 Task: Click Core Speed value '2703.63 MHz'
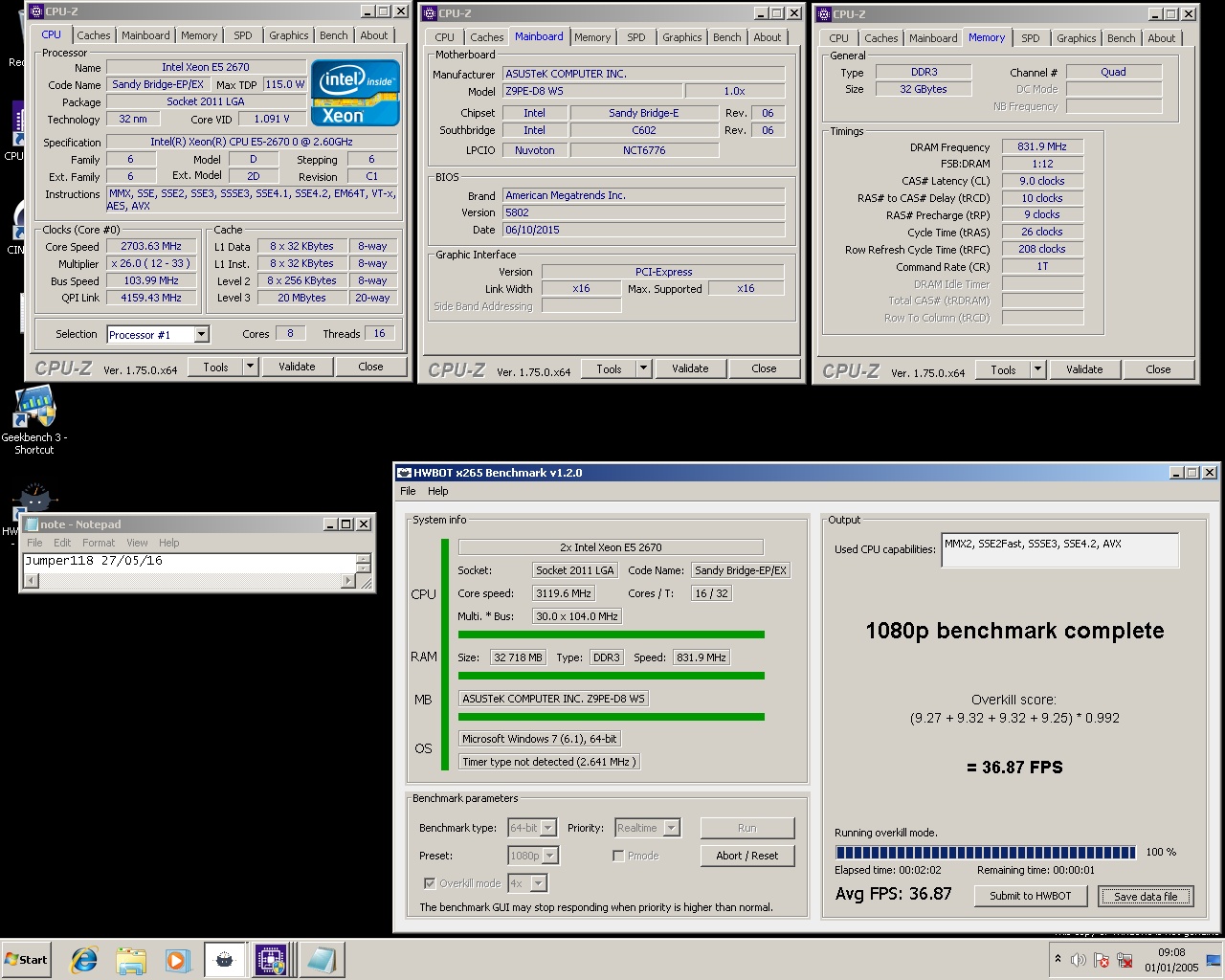pos(151,246)
